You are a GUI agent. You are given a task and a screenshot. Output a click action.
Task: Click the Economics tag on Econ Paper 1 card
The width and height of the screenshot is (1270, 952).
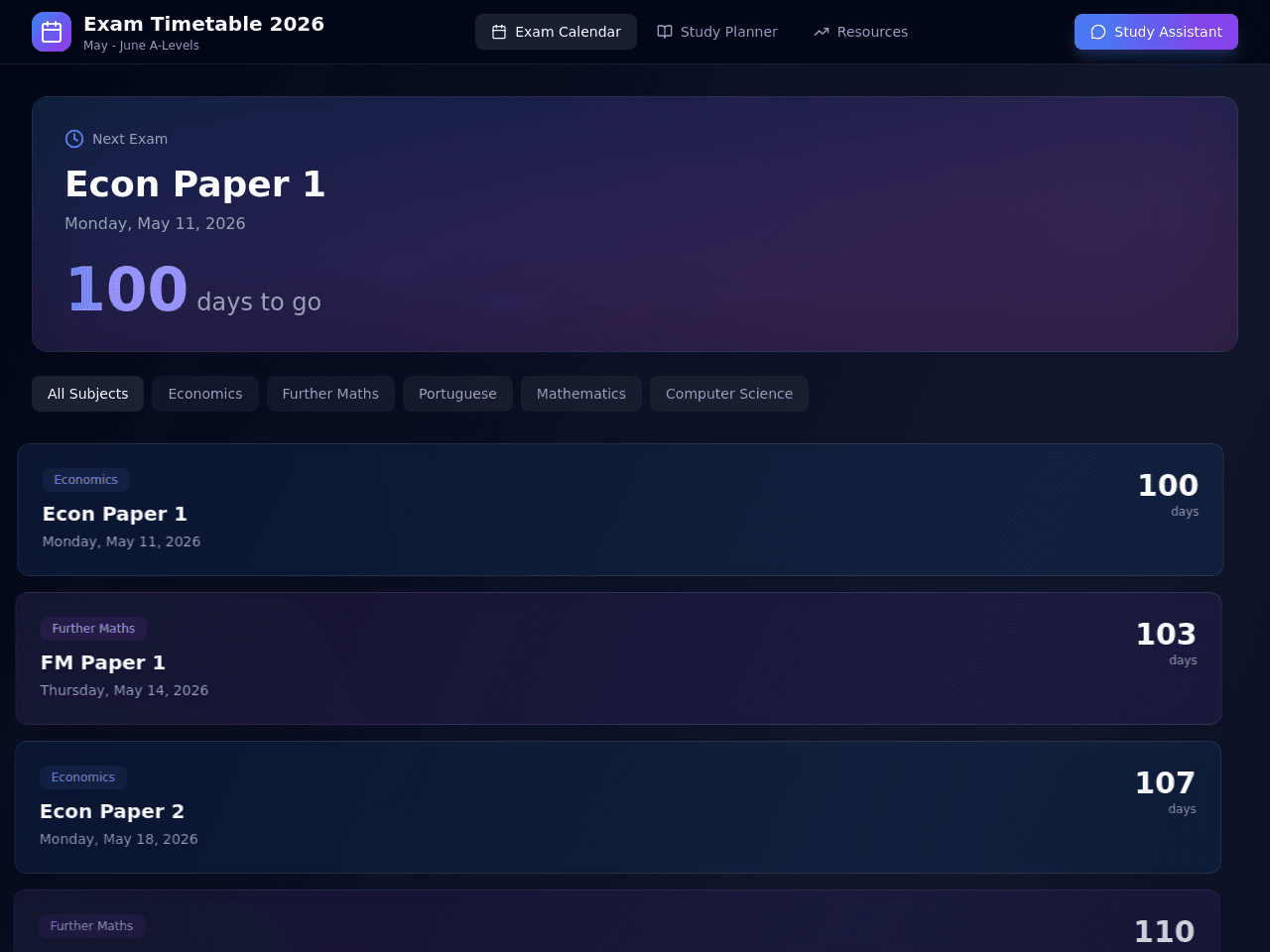tap(85, 480)
